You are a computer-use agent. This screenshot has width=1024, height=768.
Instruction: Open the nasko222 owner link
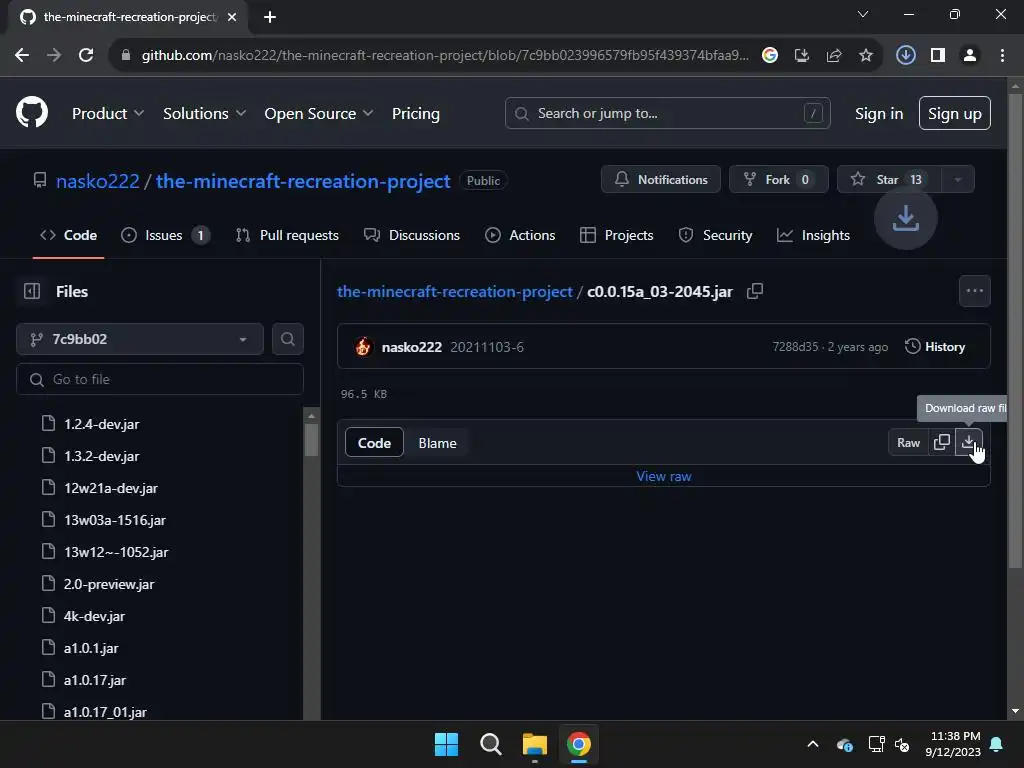click(x=97, y=181)
